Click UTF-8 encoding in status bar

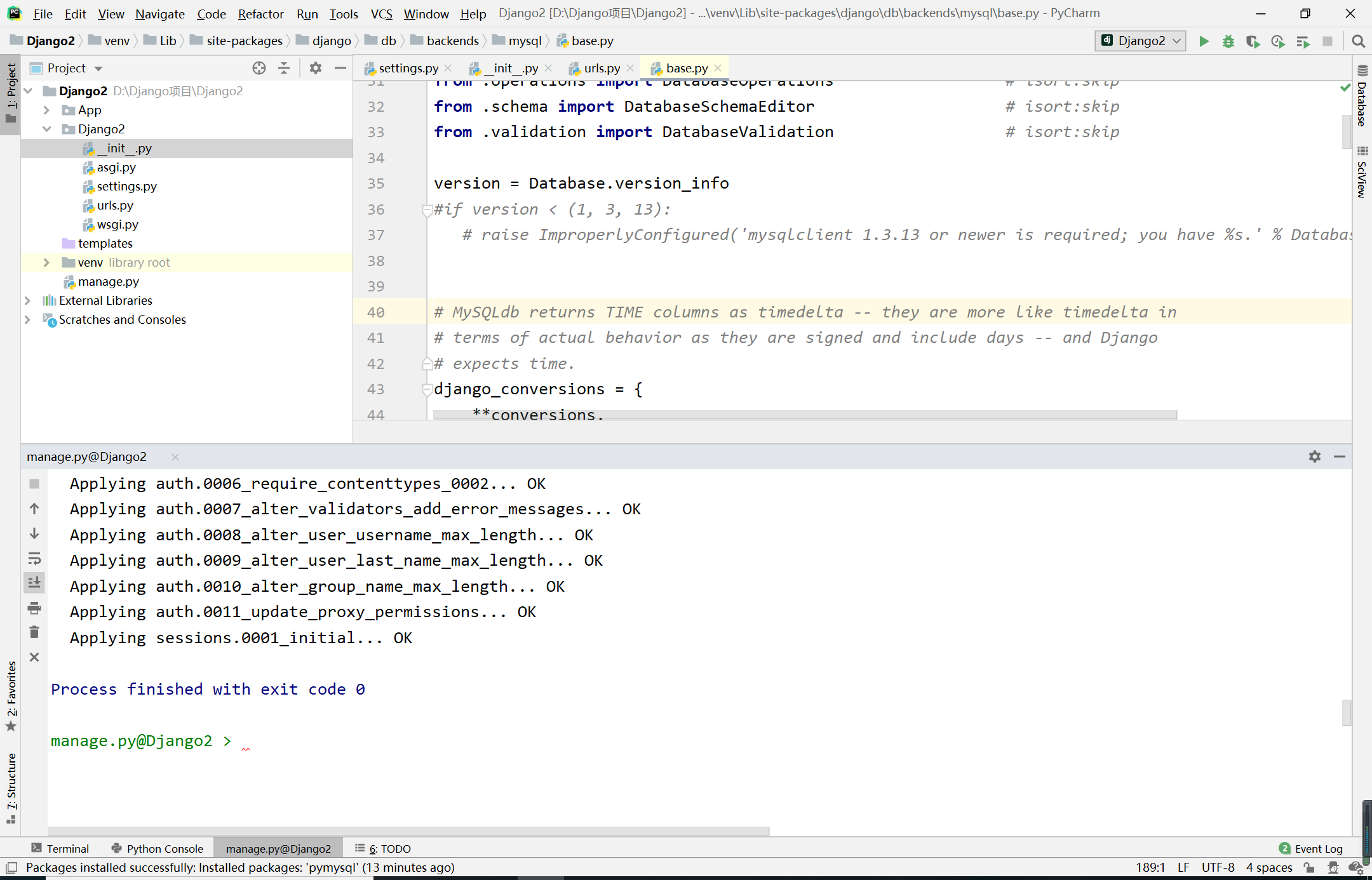(x=1218, y=867)
